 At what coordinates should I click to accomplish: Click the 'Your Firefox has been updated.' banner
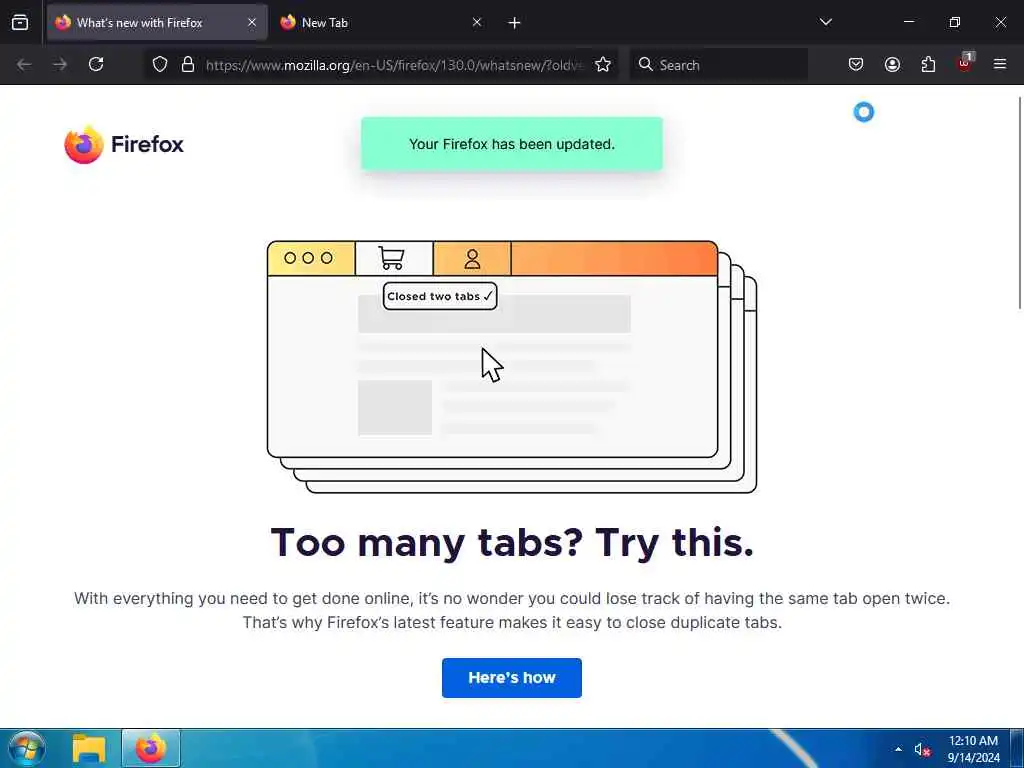click(x=511, y=144)
